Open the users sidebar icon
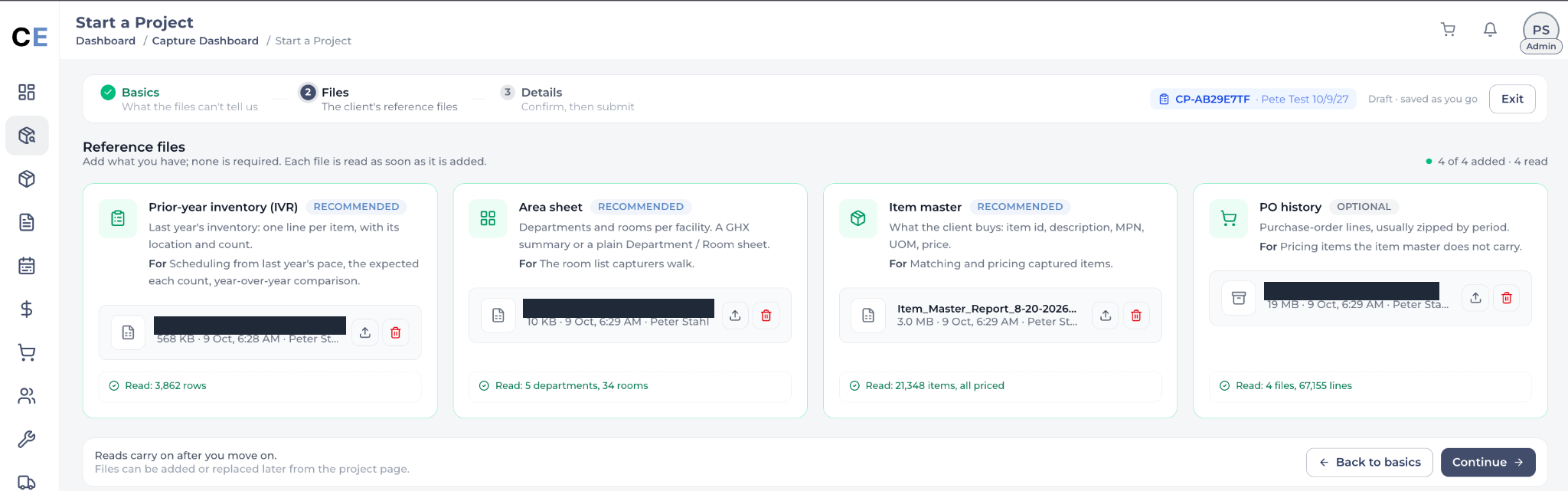 tap(27, 396)
